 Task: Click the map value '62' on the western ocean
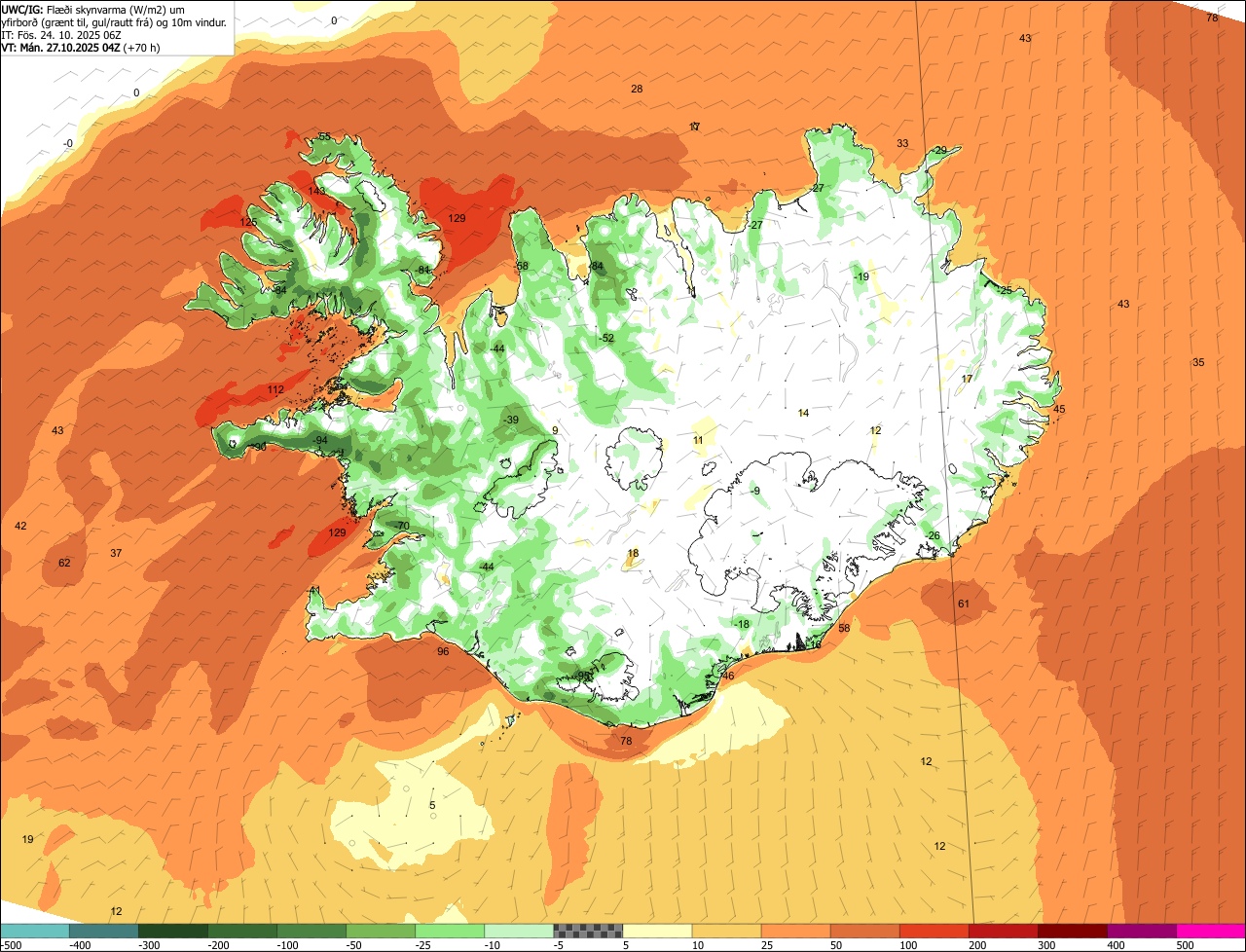pyautogui.click(x=64, y=563)
